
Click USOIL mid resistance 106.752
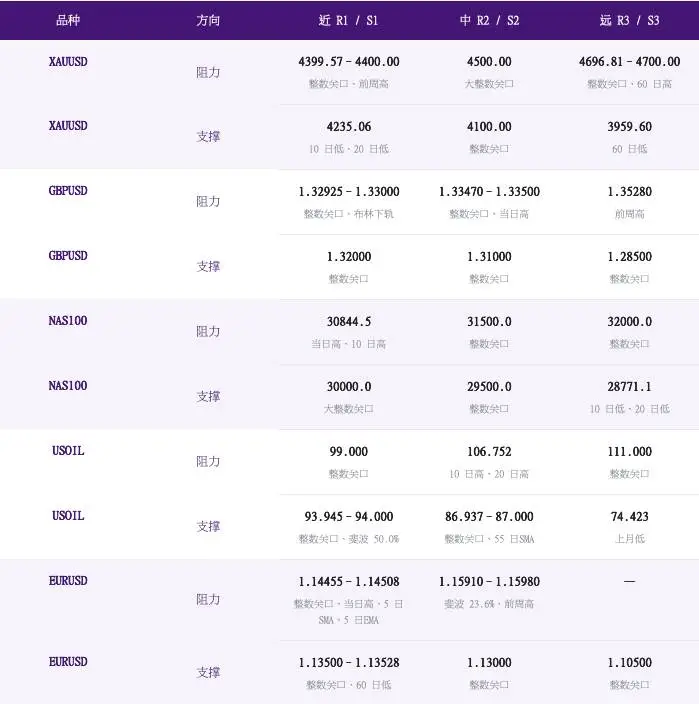(489, 452)
